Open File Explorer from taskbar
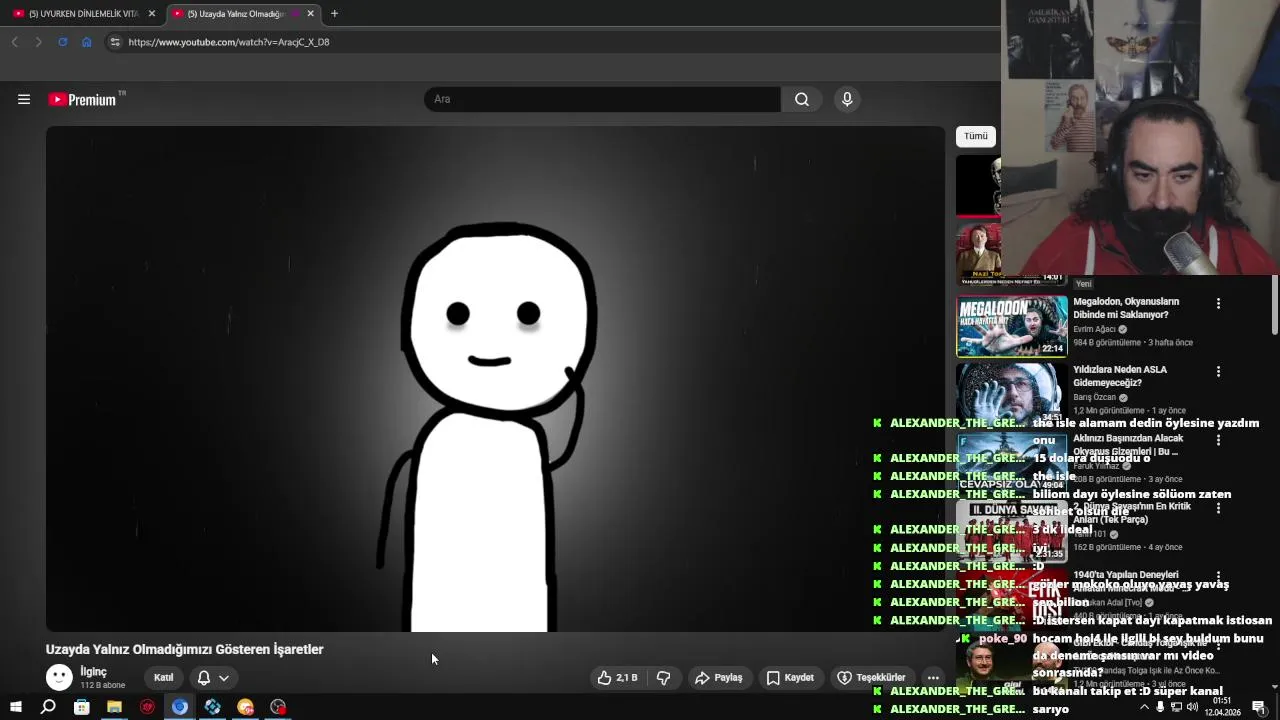 [114, 707]
